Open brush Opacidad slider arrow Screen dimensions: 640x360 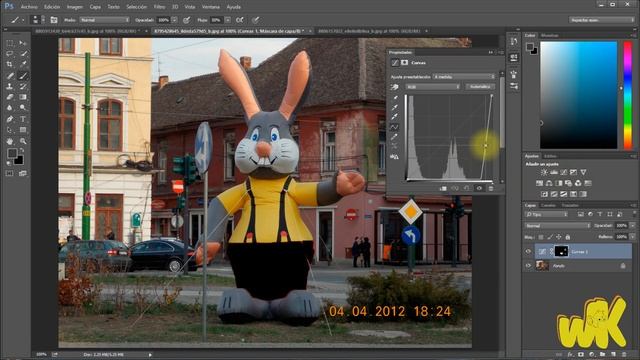tap(174, 20)
